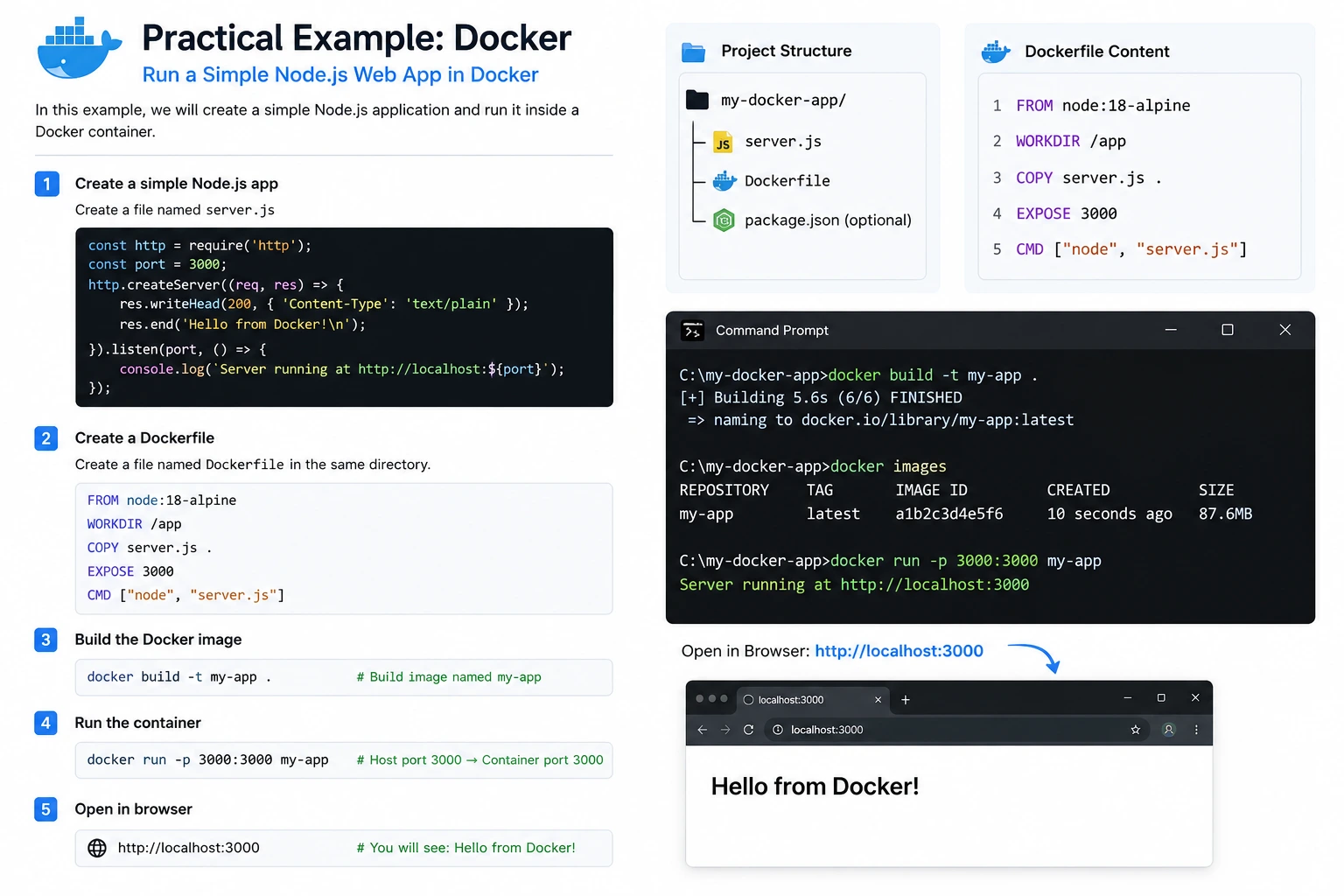Image resolution: width=1344 pixels, height=896 pixels.
Task: Click 'docker run -p 3000:3000 my-app' in step 4 box
Action: click(x=208, y=760)
